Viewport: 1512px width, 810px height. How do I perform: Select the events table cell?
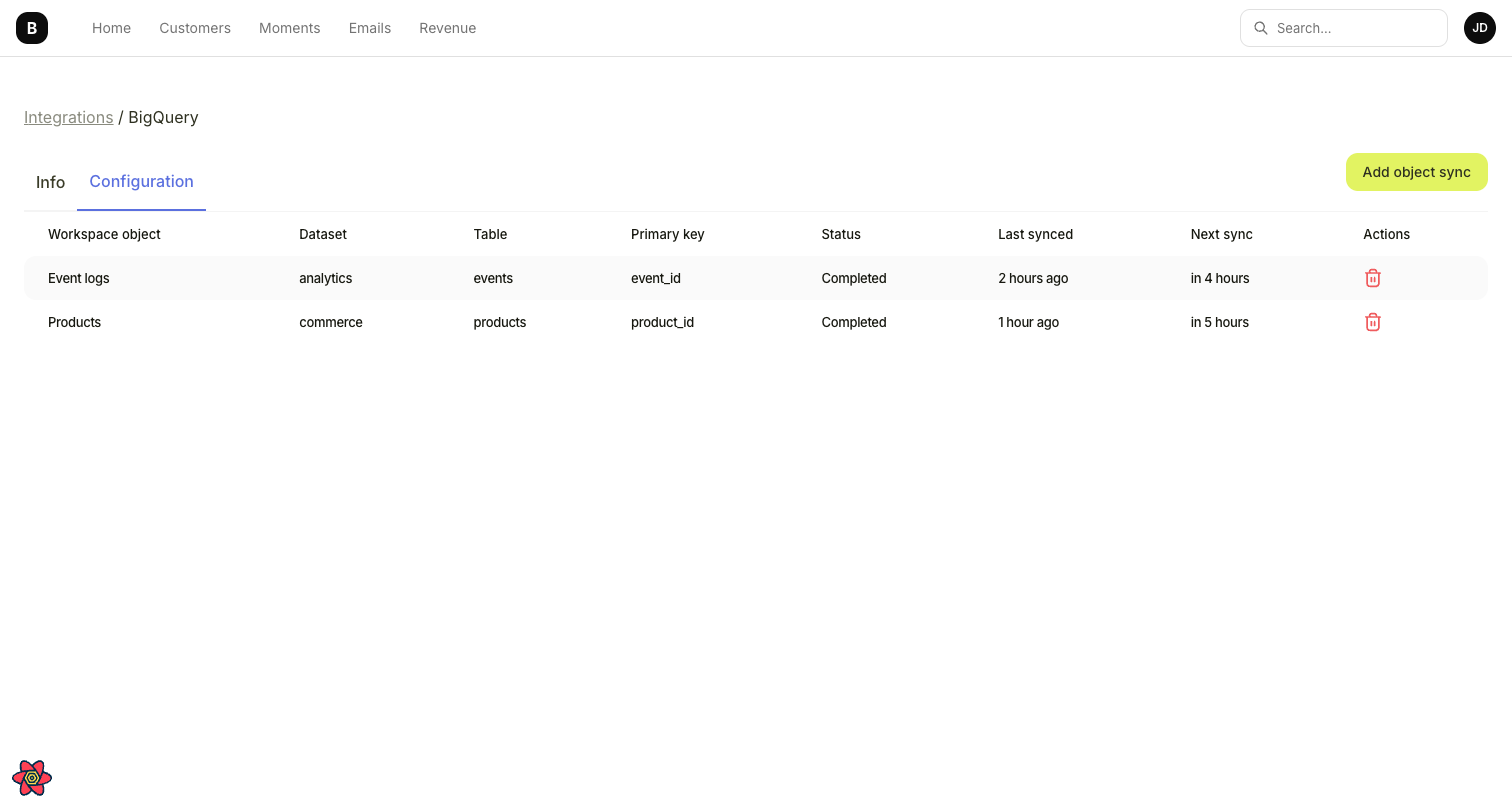(493, 278)
